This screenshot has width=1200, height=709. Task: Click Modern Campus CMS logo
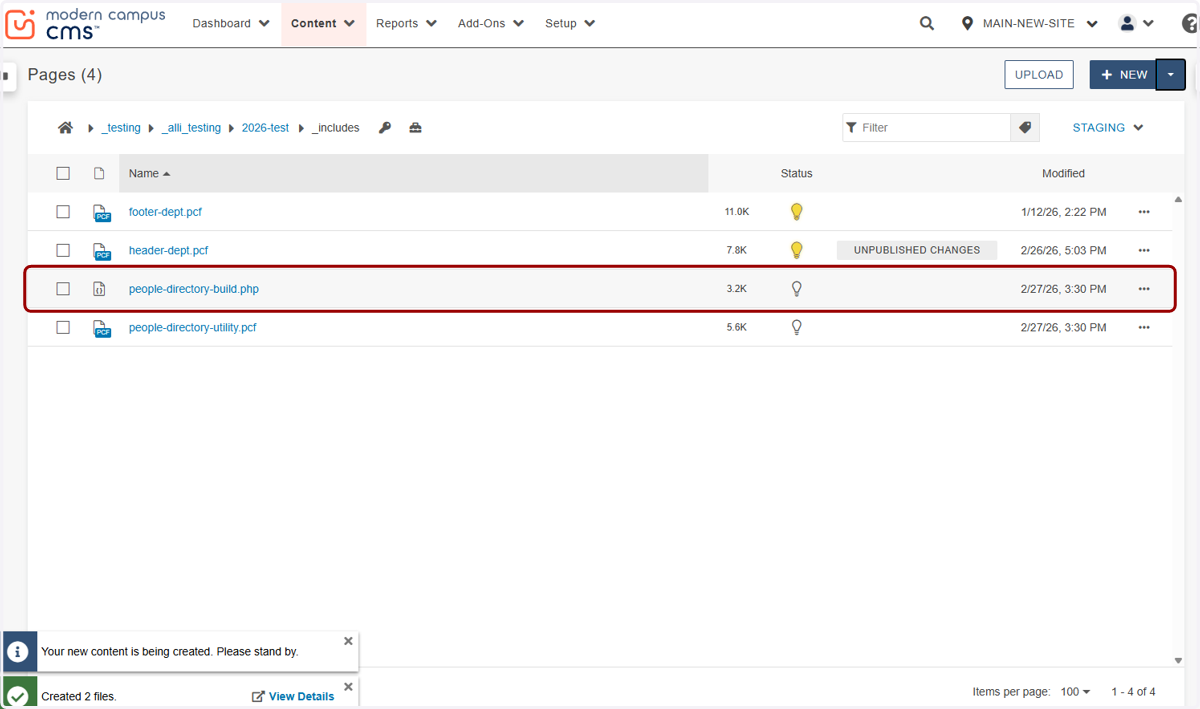(x=85, y=24)
